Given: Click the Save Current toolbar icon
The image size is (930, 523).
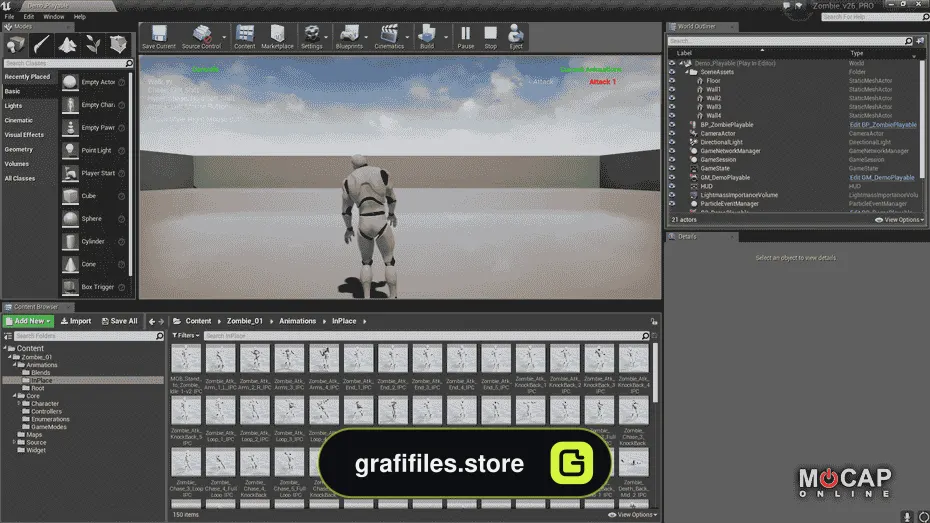Looking at the screenshot, I should coord(158,37).
